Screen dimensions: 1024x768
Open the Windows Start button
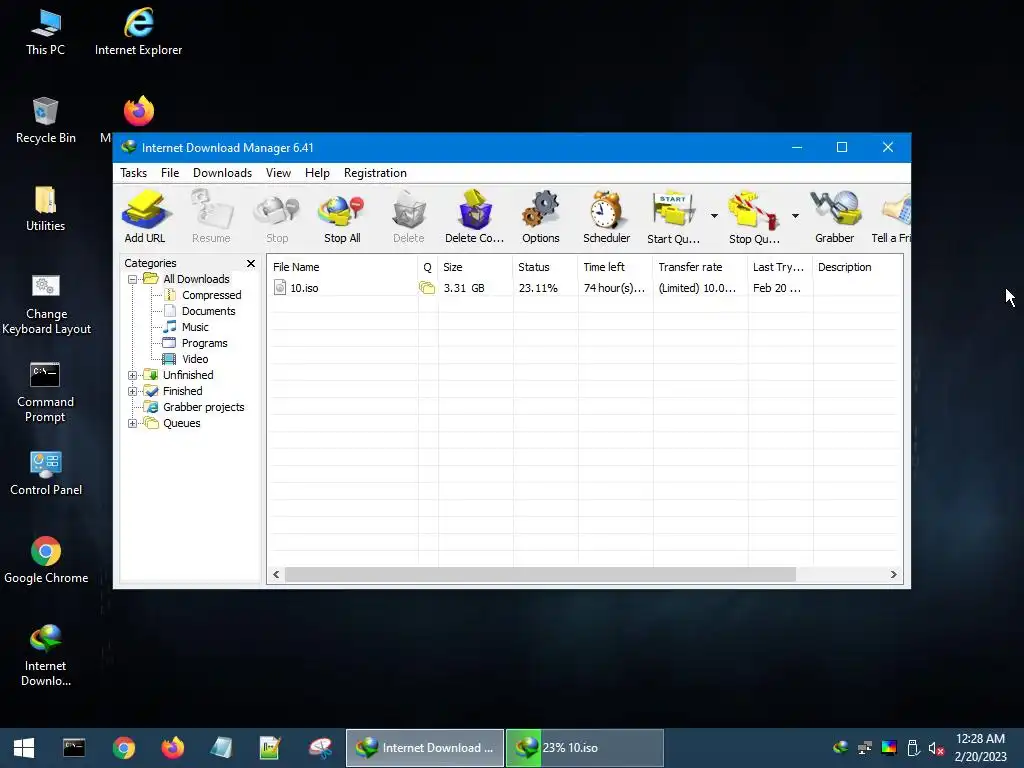[x=24, y=748]
